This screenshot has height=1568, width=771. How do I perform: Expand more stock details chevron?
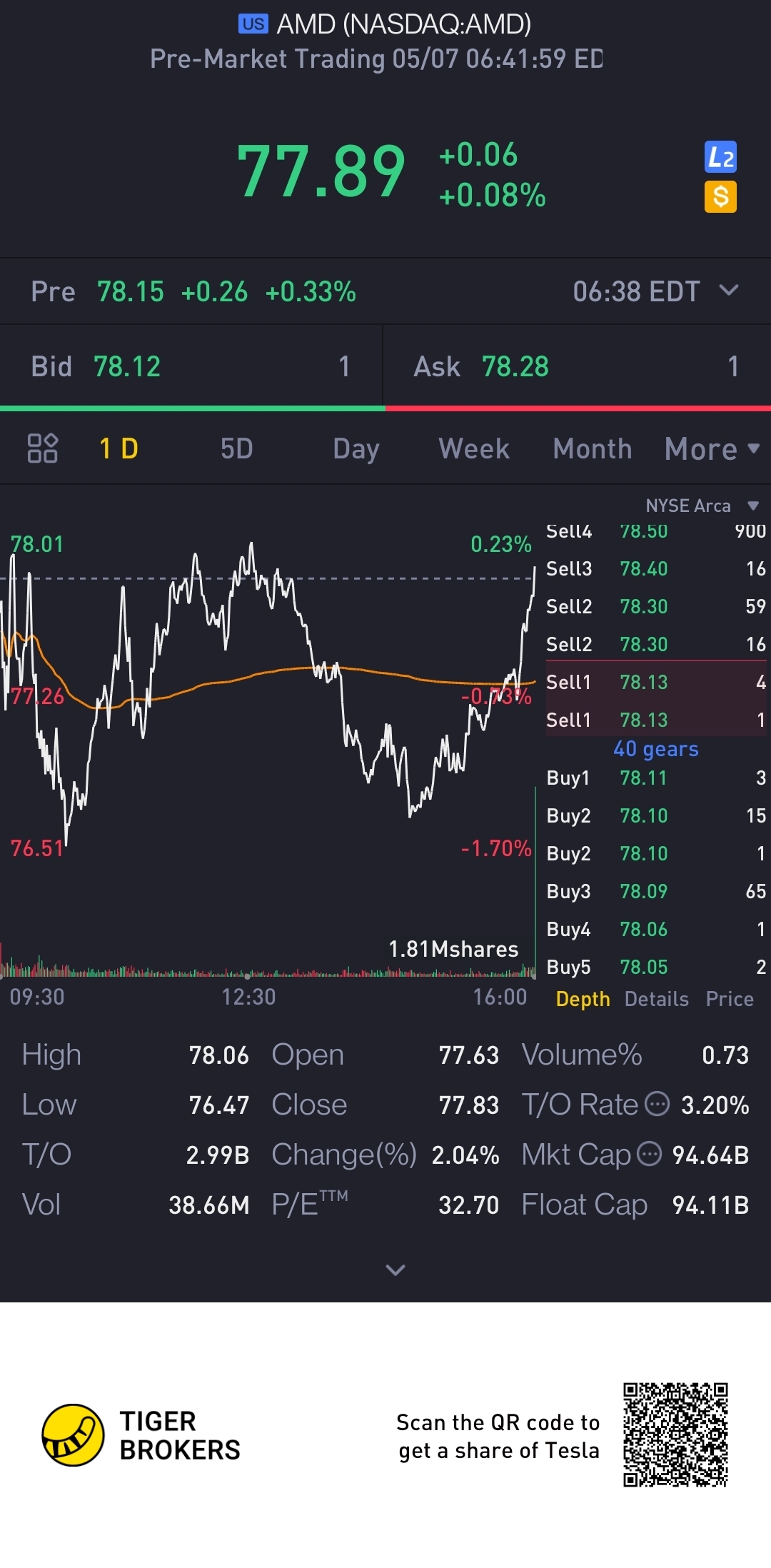(395, 1270)
